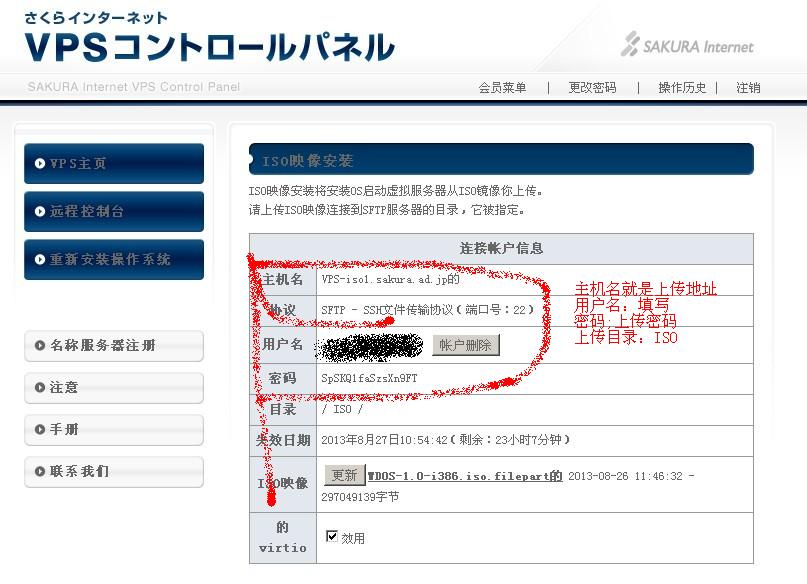807x584 pixels.
Task: Go to 名称服务器注册
Action: click(x=114, y=346)
